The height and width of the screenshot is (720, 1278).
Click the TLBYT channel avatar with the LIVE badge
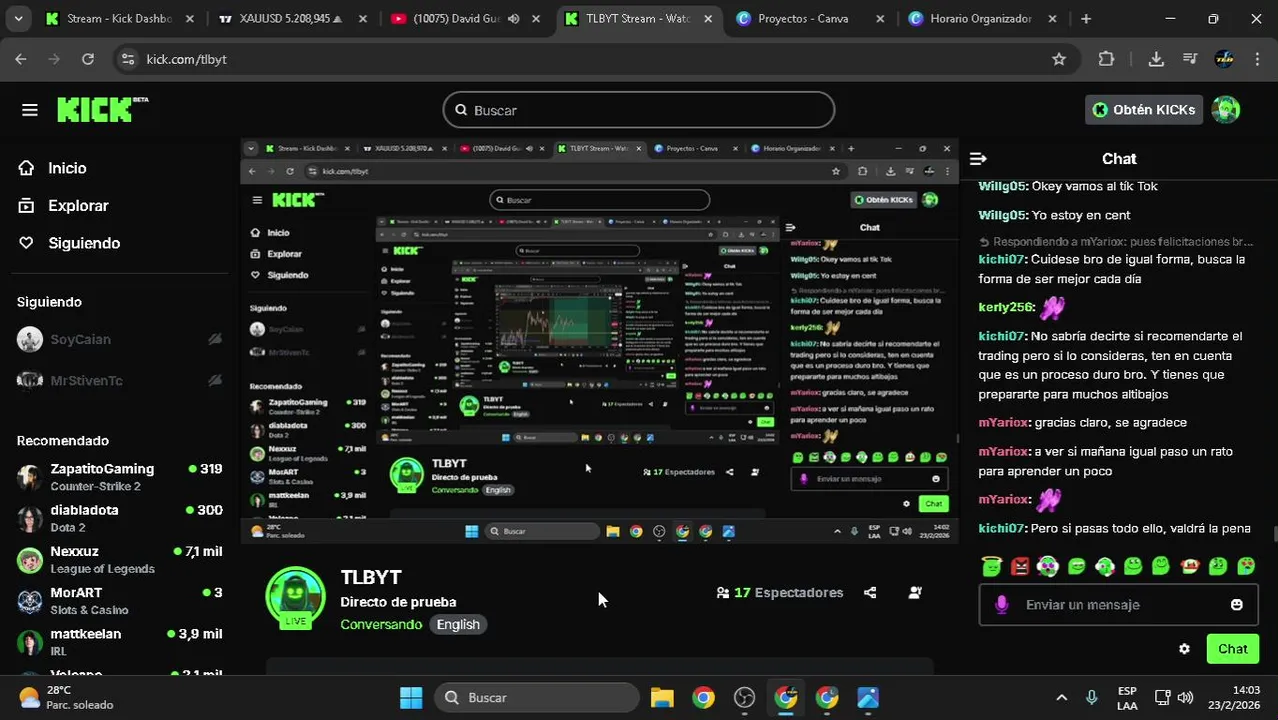[x=295, y=597]
